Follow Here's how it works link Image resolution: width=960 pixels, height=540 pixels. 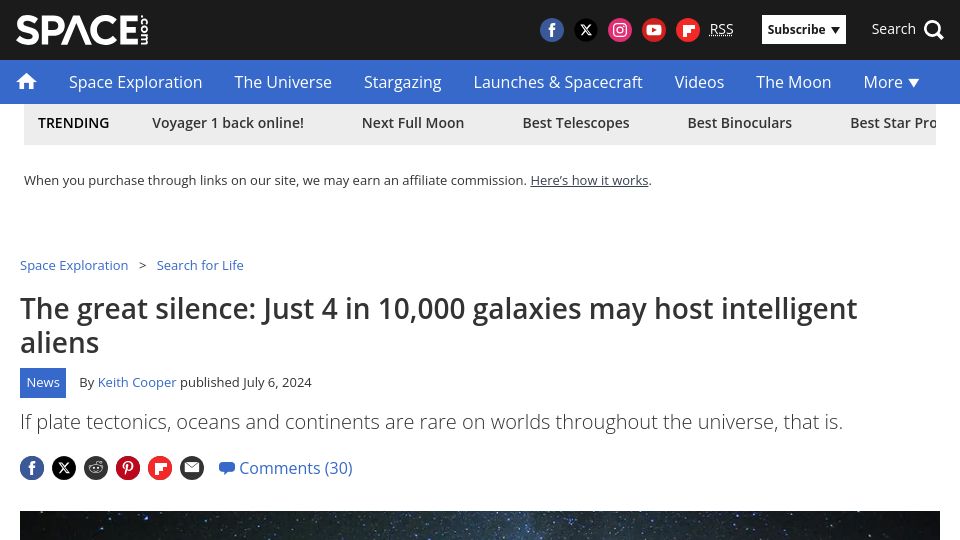[589, 181]
